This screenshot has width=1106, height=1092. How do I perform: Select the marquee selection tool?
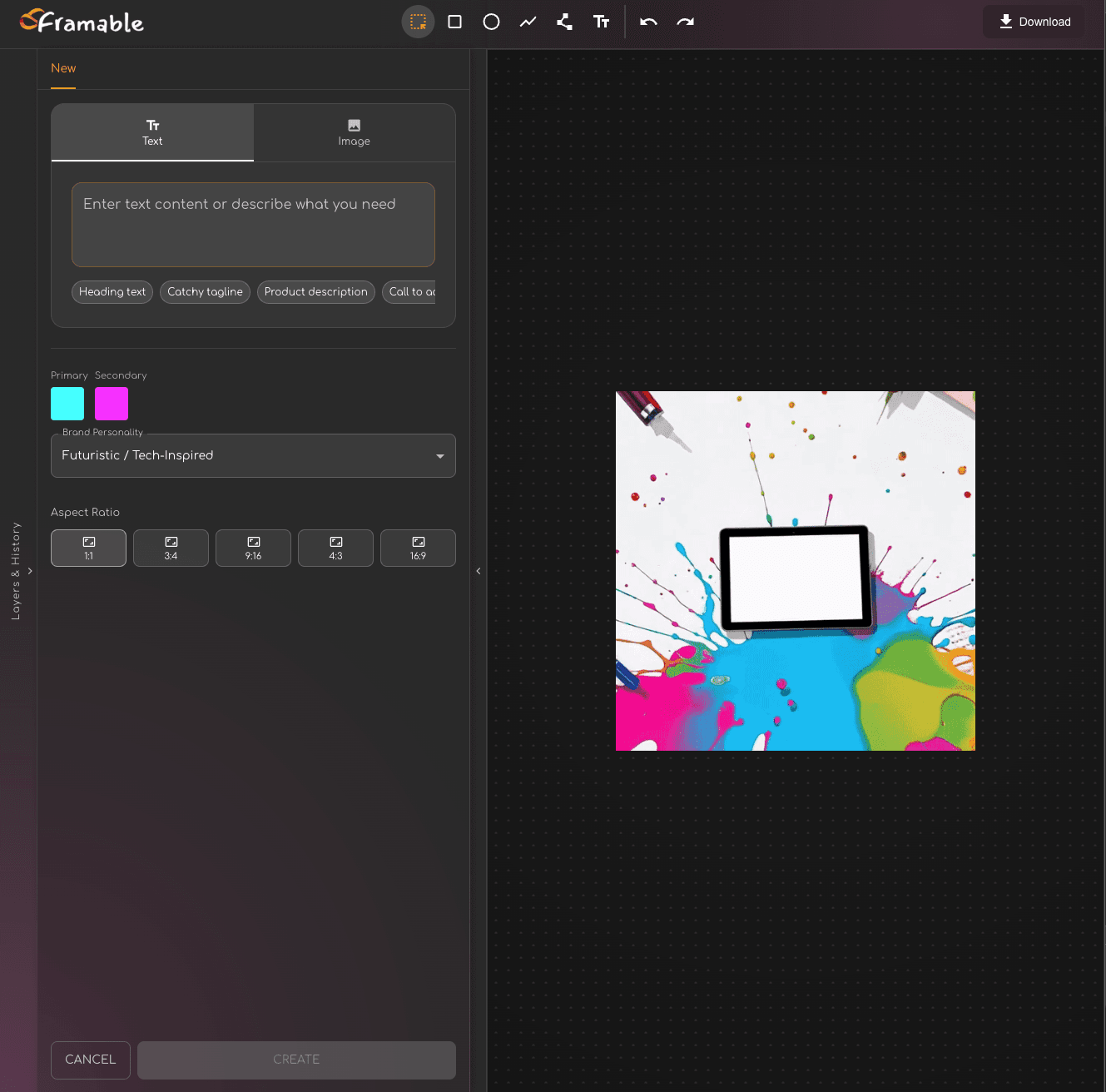click(418, 22)
